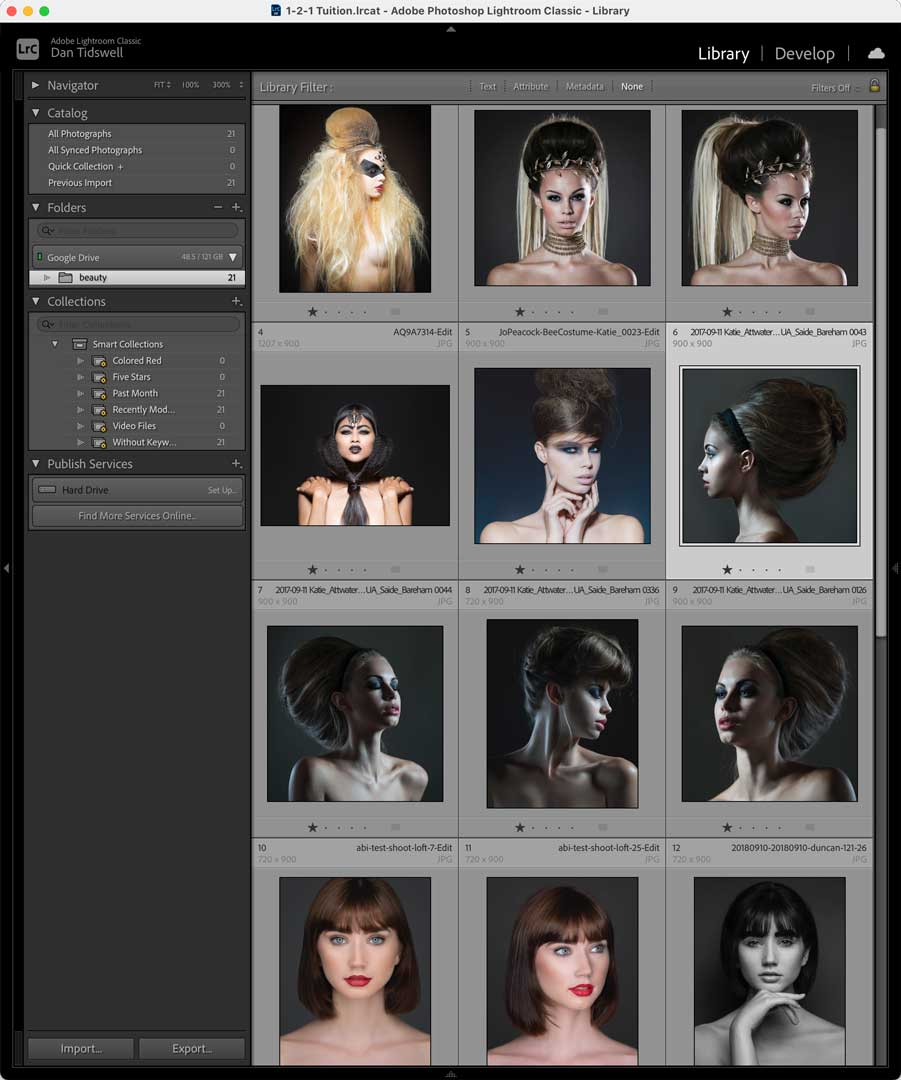Image resolution: width=901 pixels, height=1080 pixels.
Task: Select the Attribute filter tab
Action: coord(531,86)
